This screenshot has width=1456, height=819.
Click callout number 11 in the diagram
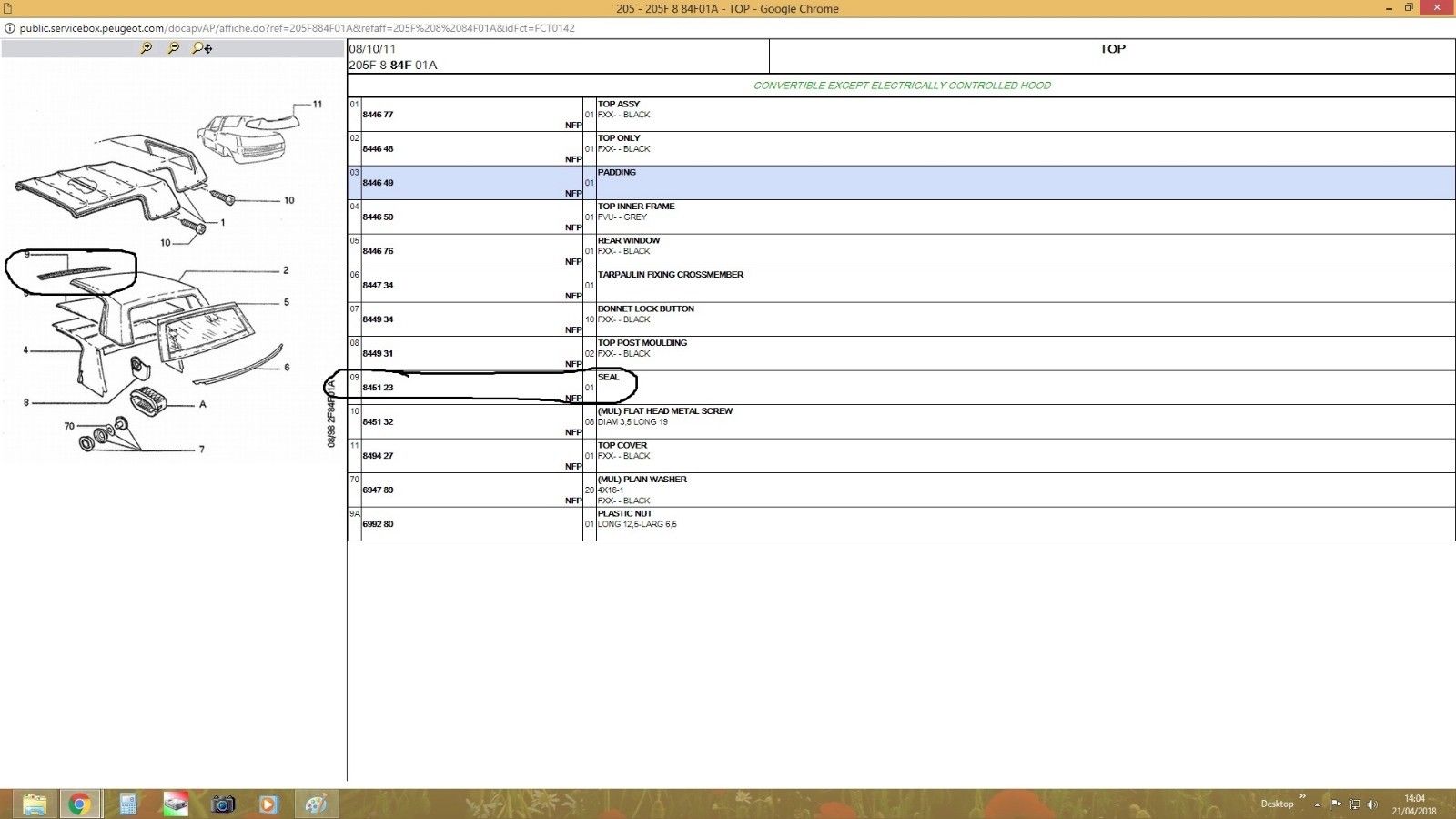click(x=318, y=104)
